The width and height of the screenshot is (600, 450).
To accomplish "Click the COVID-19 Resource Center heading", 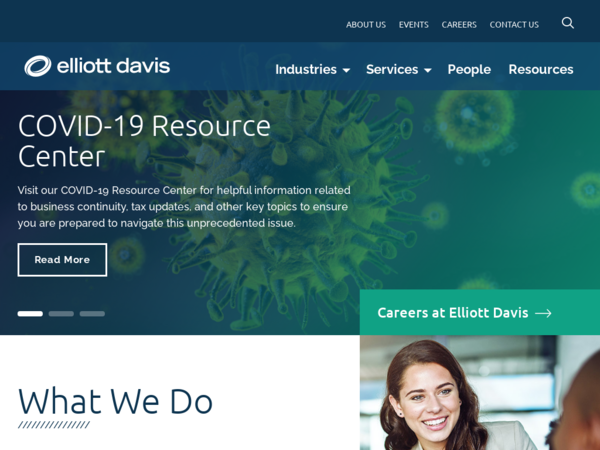I will 144,141.
